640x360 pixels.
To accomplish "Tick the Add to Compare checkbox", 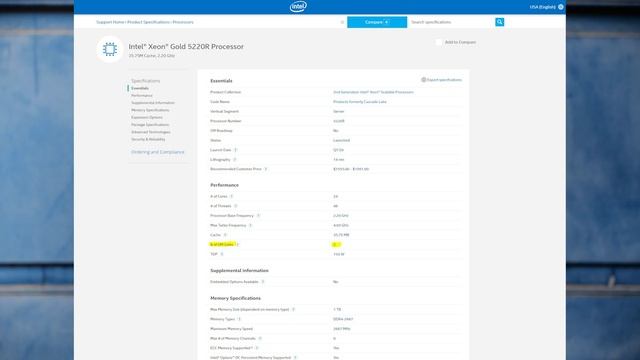I will [439, 42].
